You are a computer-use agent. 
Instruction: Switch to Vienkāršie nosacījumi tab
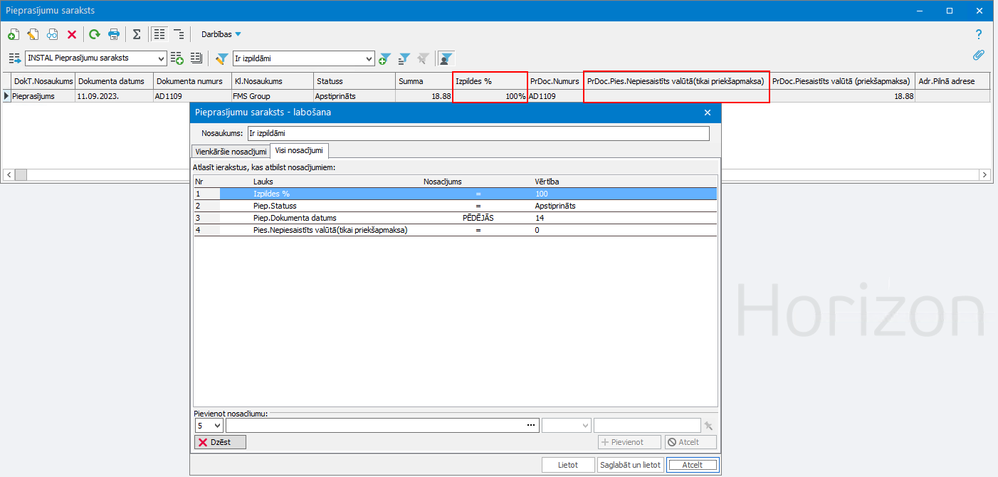pos(230,150)
